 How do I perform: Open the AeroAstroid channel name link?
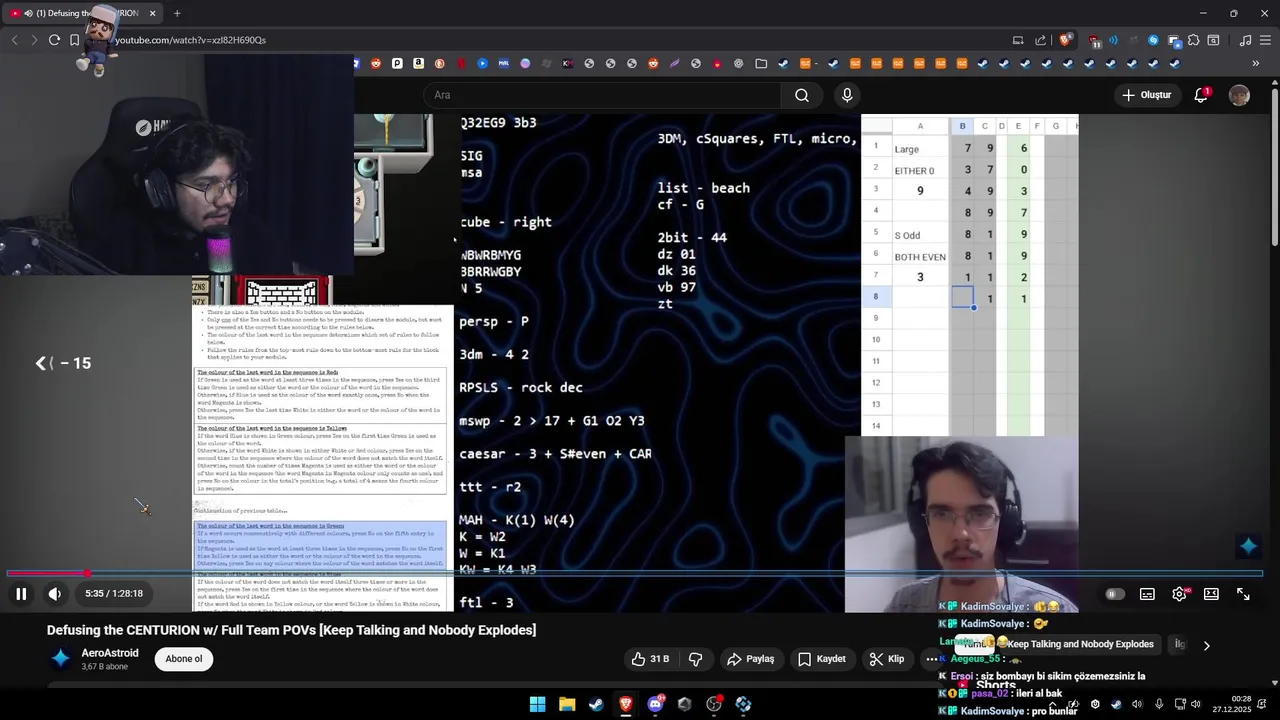point(110,653)
